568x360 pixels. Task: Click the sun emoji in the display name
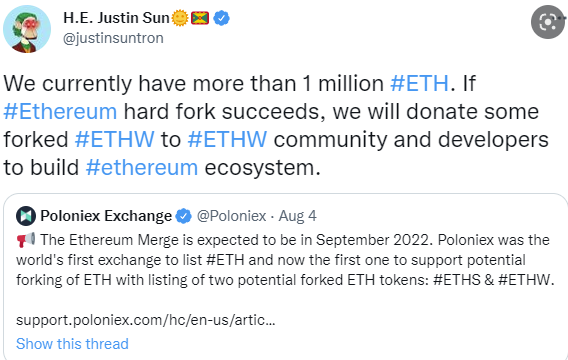(x=180, y=18)
